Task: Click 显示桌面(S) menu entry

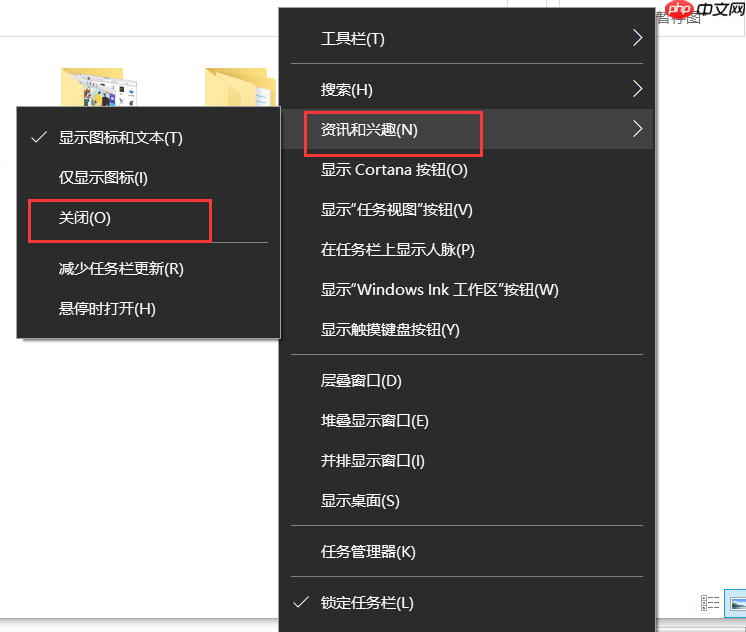Action: (466, 500)
